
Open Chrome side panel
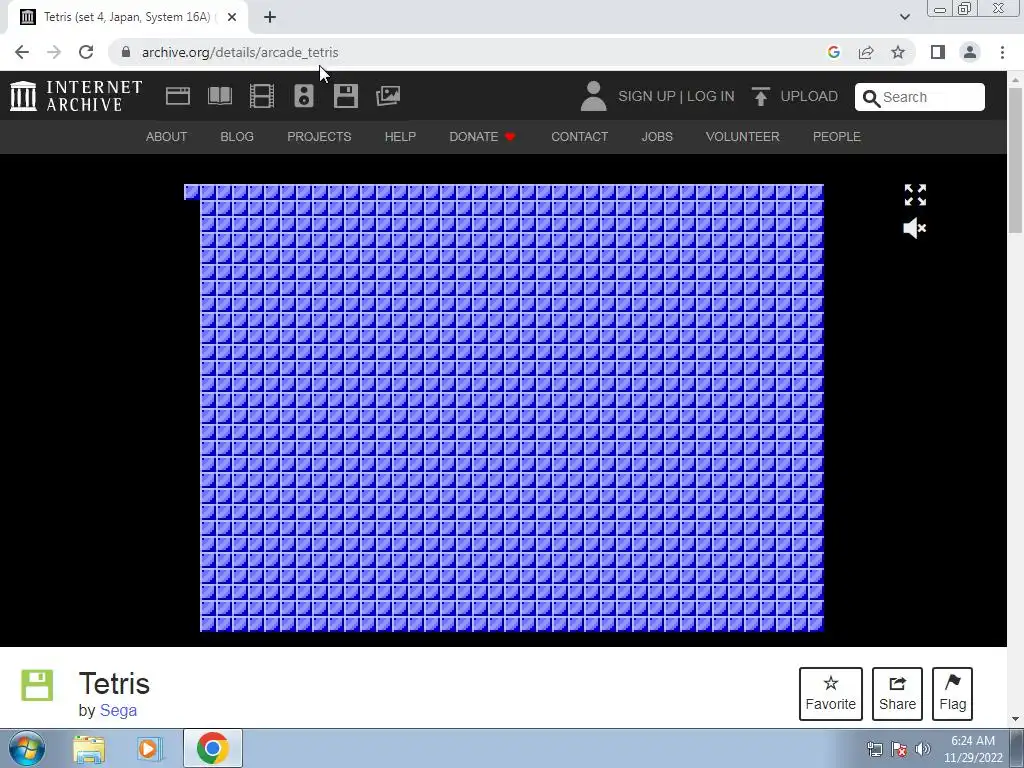pyautogui.click(x=938, y=52)
